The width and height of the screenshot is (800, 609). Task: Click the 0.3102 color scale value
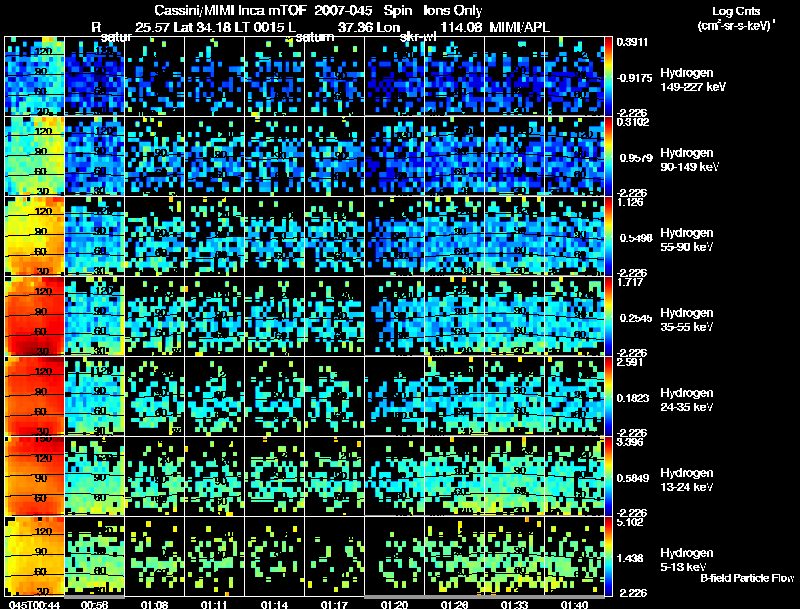632,122
